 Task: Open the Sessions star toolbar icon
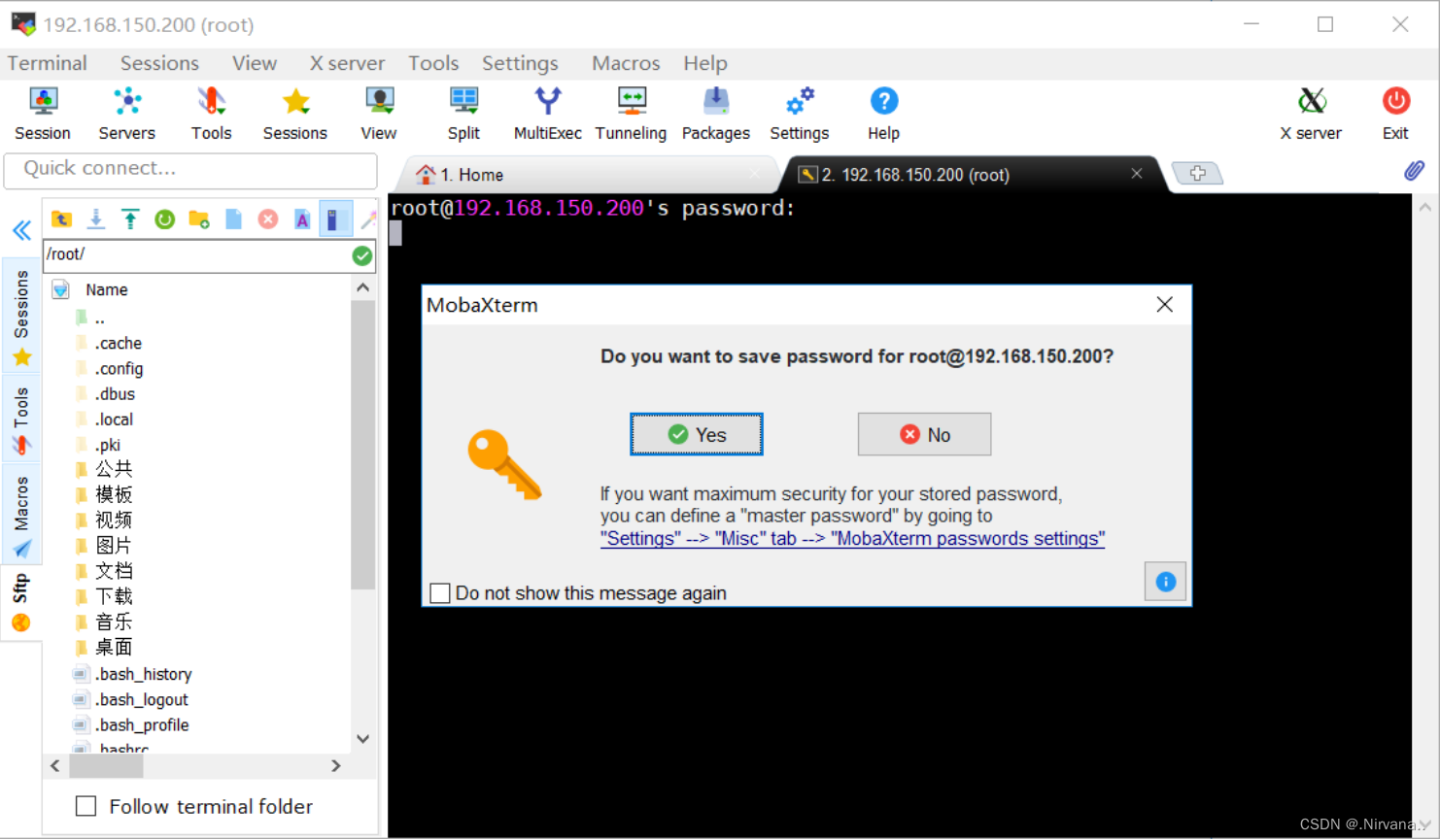tap(295, 114)
